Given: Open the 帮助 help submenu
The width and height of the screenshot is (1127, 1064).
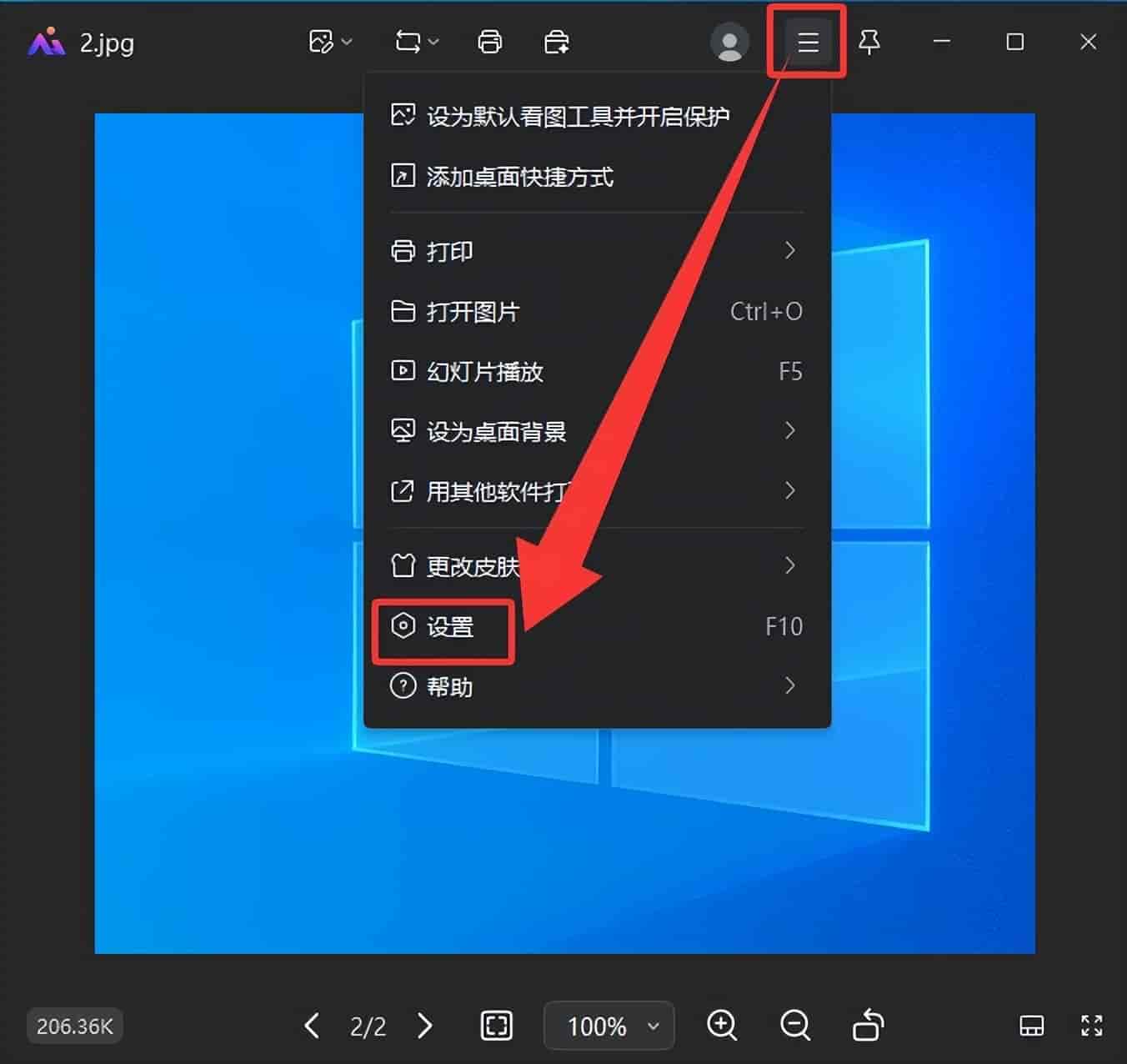Looking at the screenshot, I should tap(597, 686).
